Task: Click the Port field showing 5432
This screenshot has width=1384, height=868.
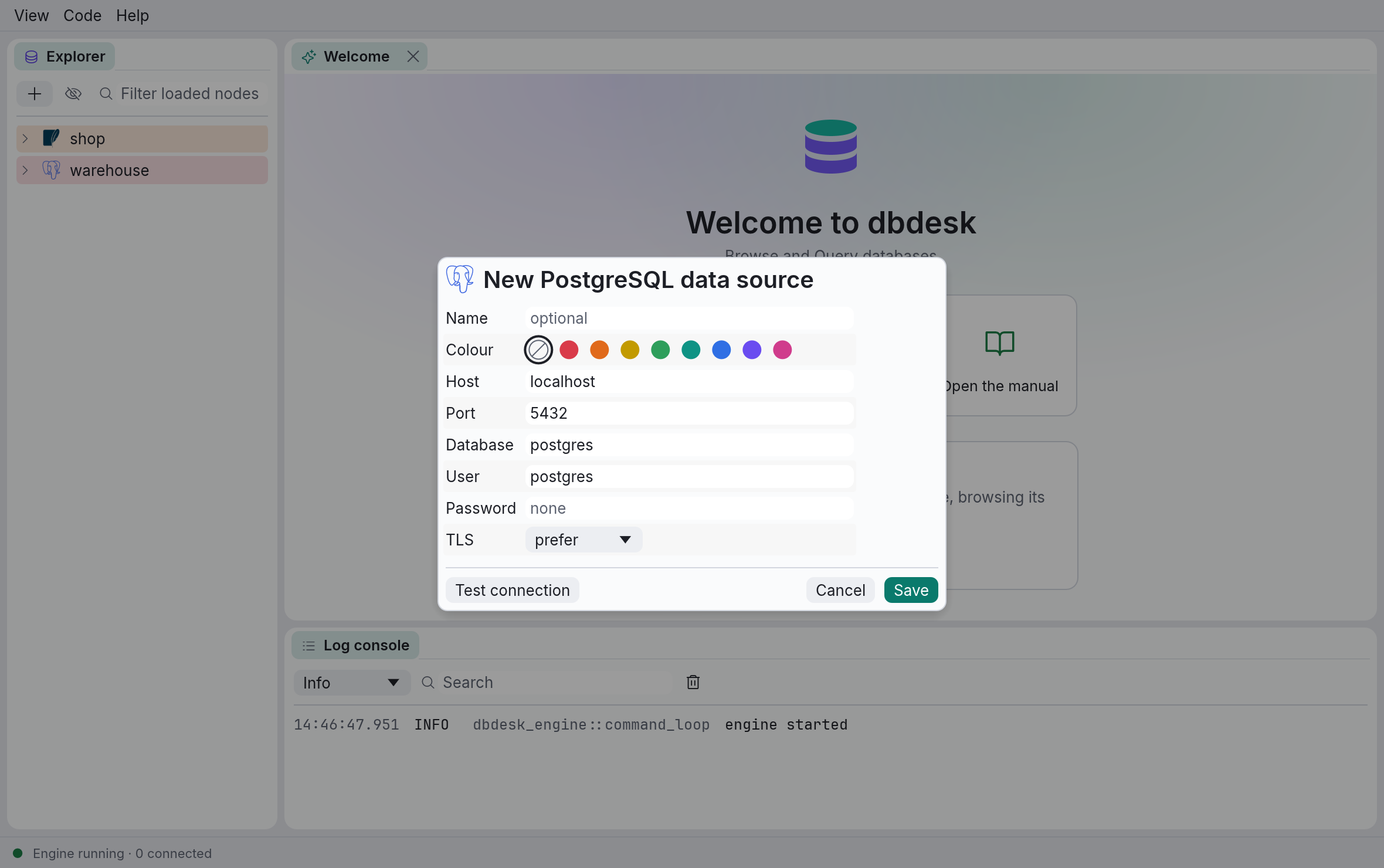Action: [689, 413]
